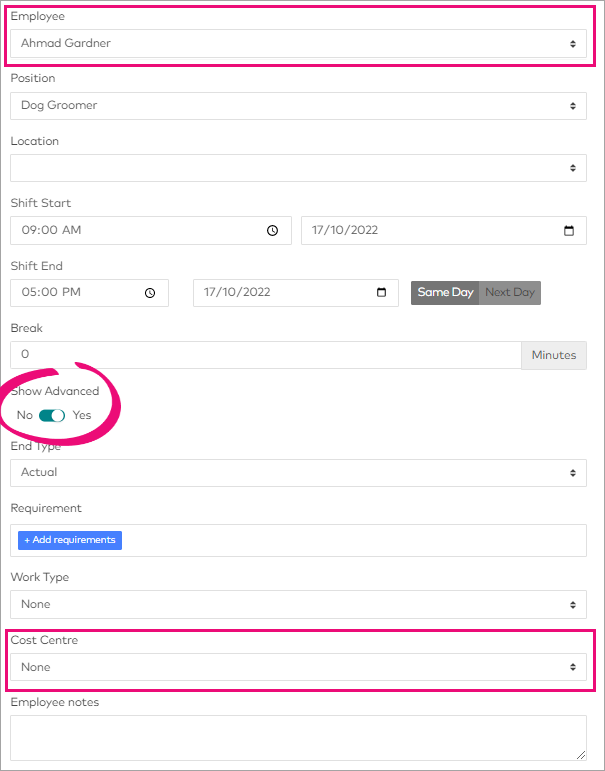Open the Shift Start clock time picker icon
This screenshot has width=605, height=771.
tap(272, 230)
